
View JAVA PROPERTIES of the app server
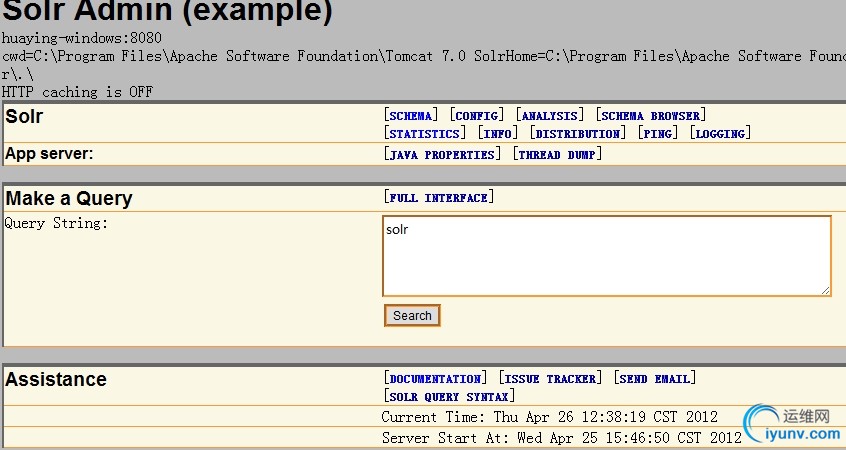point(442,154)
